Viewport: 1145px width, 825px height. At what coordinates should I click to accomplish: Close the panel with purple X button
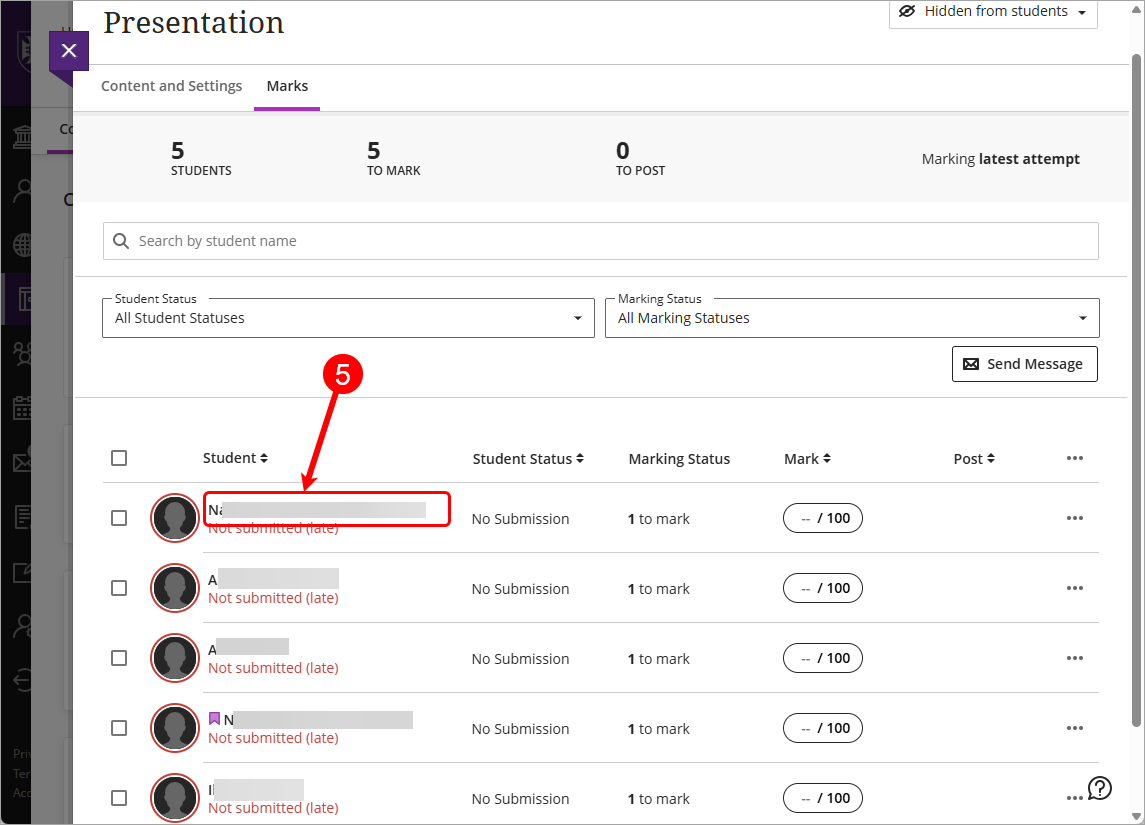[x=68, y=51]
